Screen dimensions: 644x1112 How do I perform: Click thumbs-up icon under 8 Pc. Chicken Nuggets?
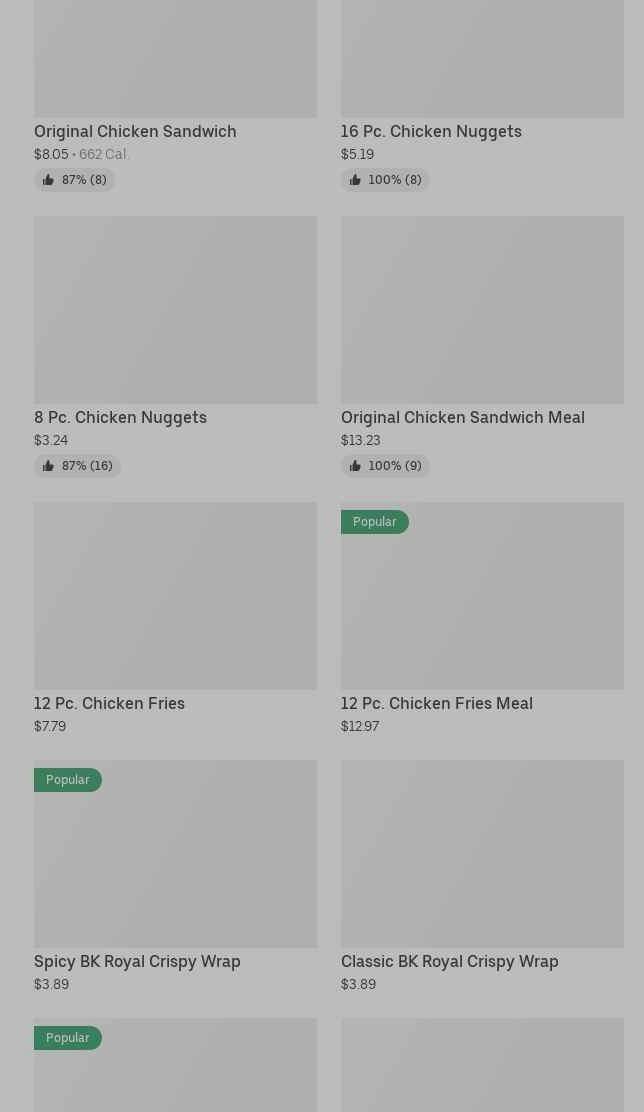coord(48,466)
